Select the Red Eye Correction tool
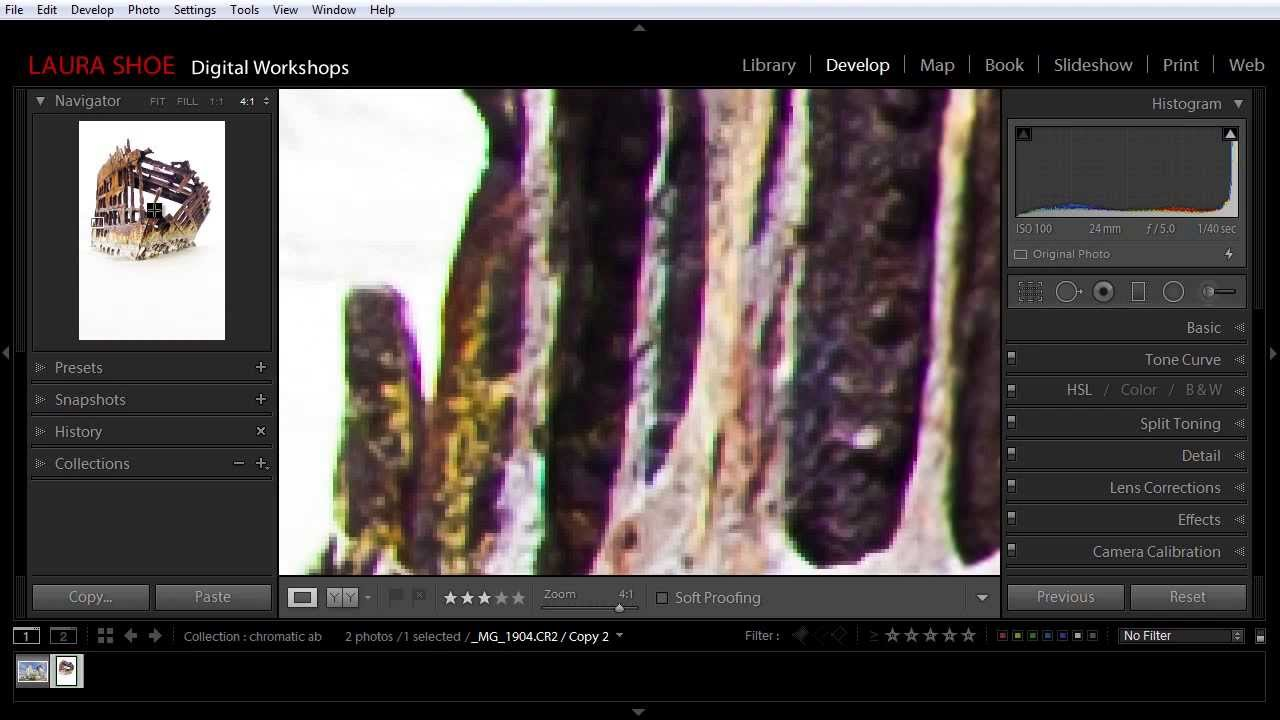The width and height of the screenshot is (1280, 720). point(1104,291)
